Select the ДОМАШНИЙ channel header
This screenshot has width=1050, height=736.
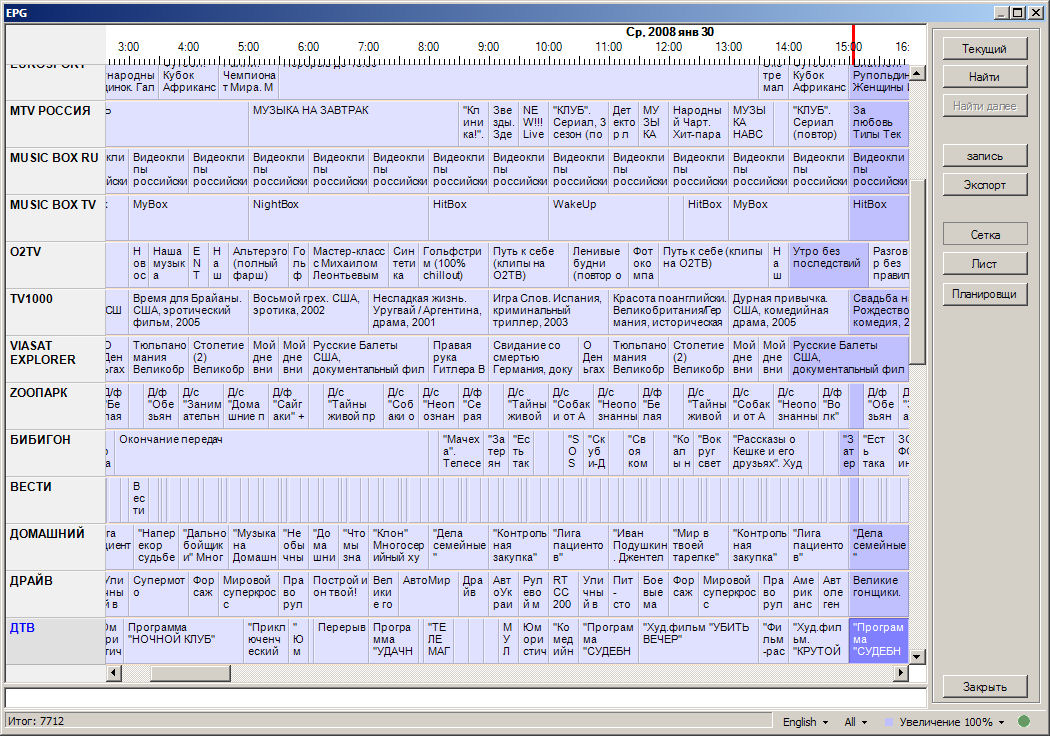tap(56, 547)
